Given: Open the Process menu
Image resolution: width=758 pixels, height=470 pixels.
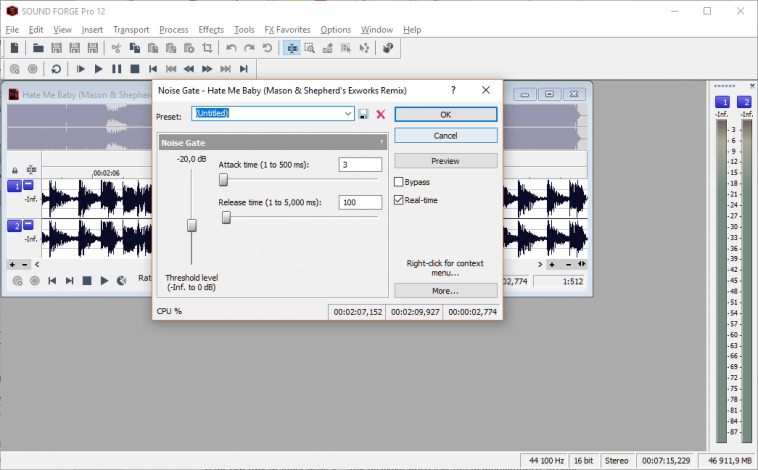Looking at the screenshot, I should [173, 30].
